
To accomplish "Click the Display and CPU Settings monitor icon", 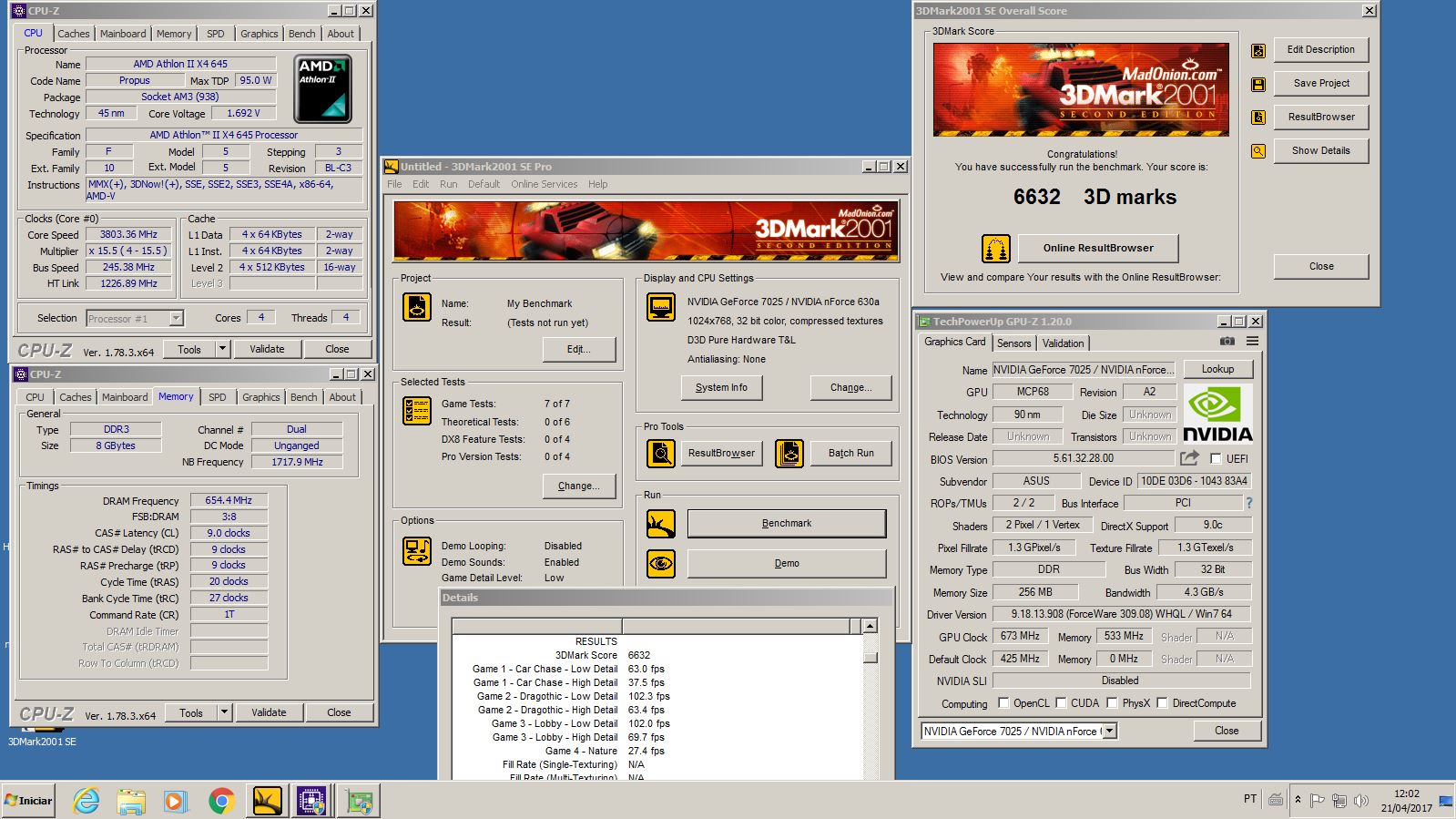I will tap(661, 307).
